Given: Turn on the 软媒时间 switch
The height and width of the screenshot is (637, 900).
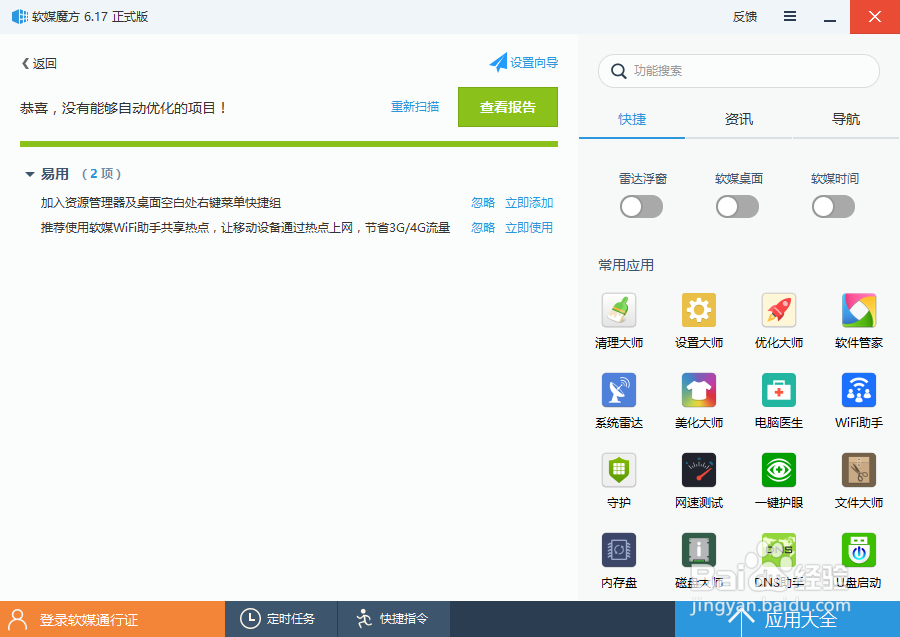Looking at the screenshot, I should coord(833,207).
